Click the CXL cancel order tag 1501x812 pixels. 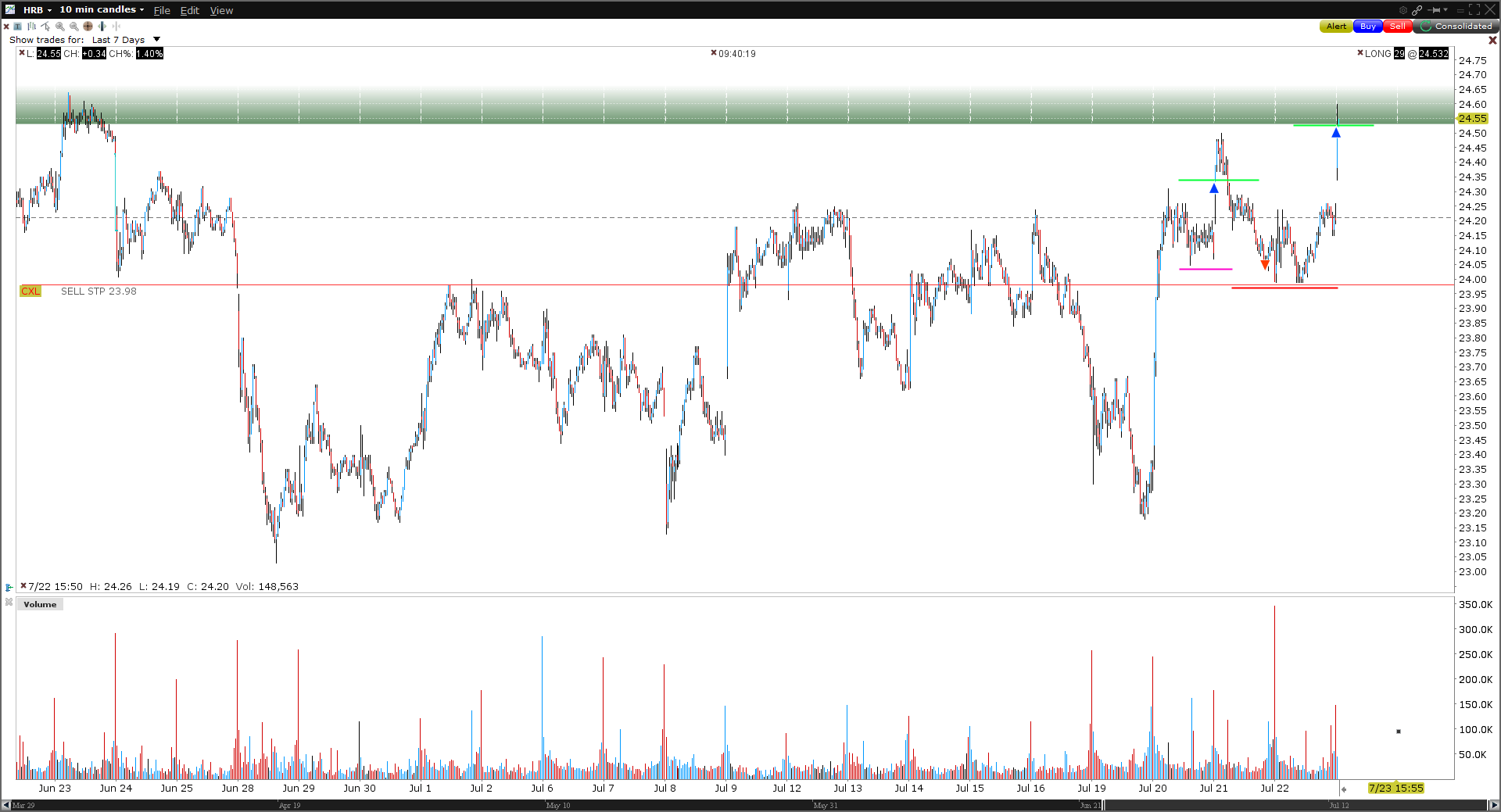30,292
